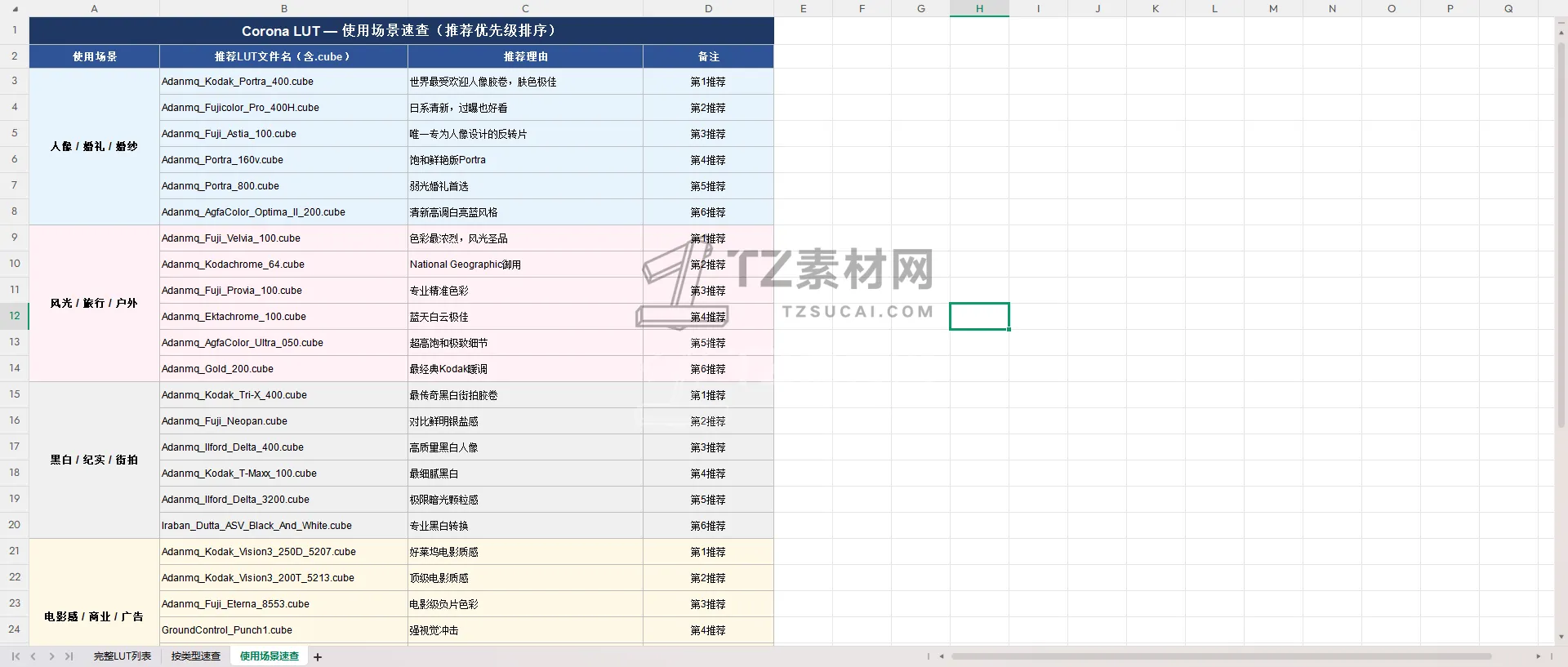Click the Adanmq_Fuji_Provia_100.cube cell

[284, 291]
